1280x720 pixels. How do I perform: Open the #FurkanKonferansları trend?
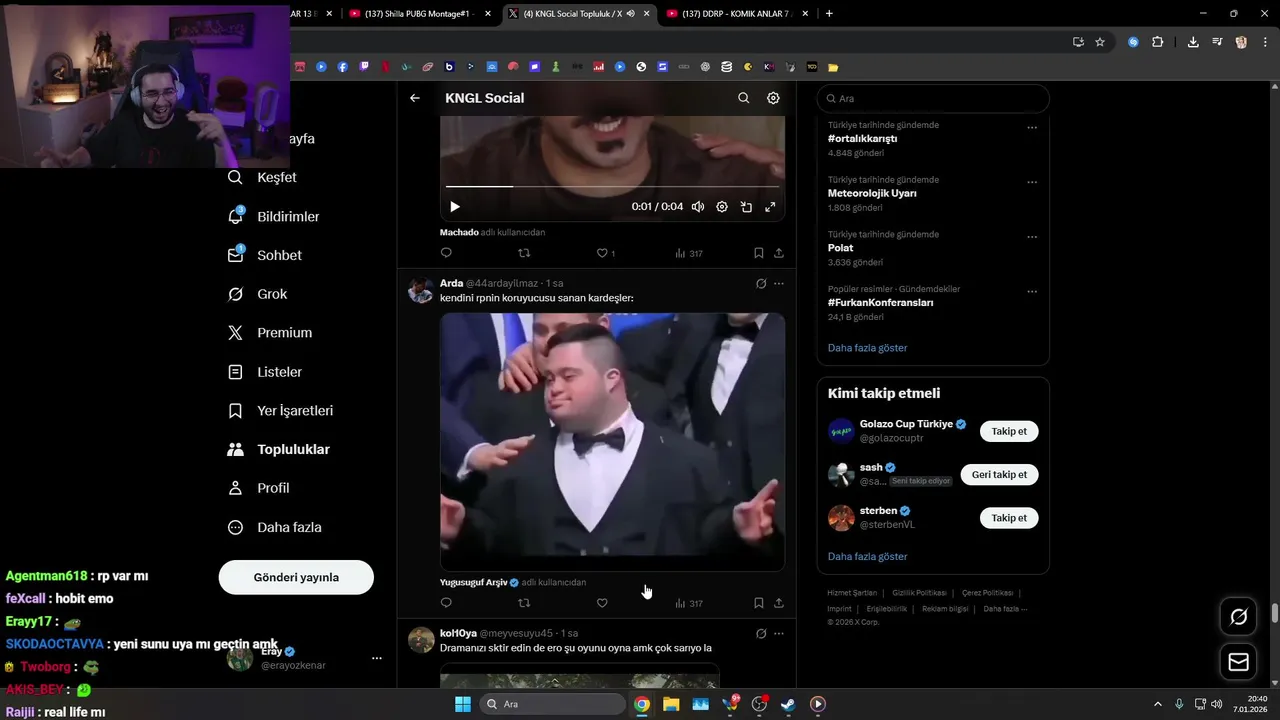click(x=880, y=302)
